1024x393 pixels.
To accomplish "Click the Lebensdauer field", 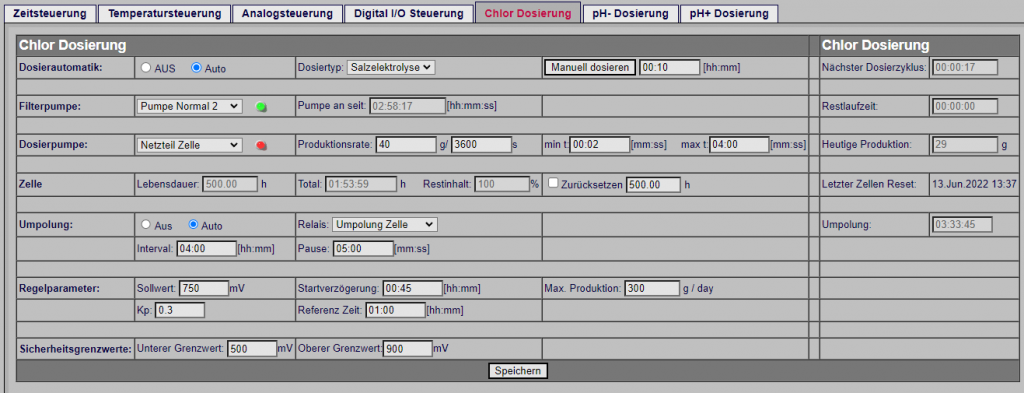I will click(x=231, y=185).
